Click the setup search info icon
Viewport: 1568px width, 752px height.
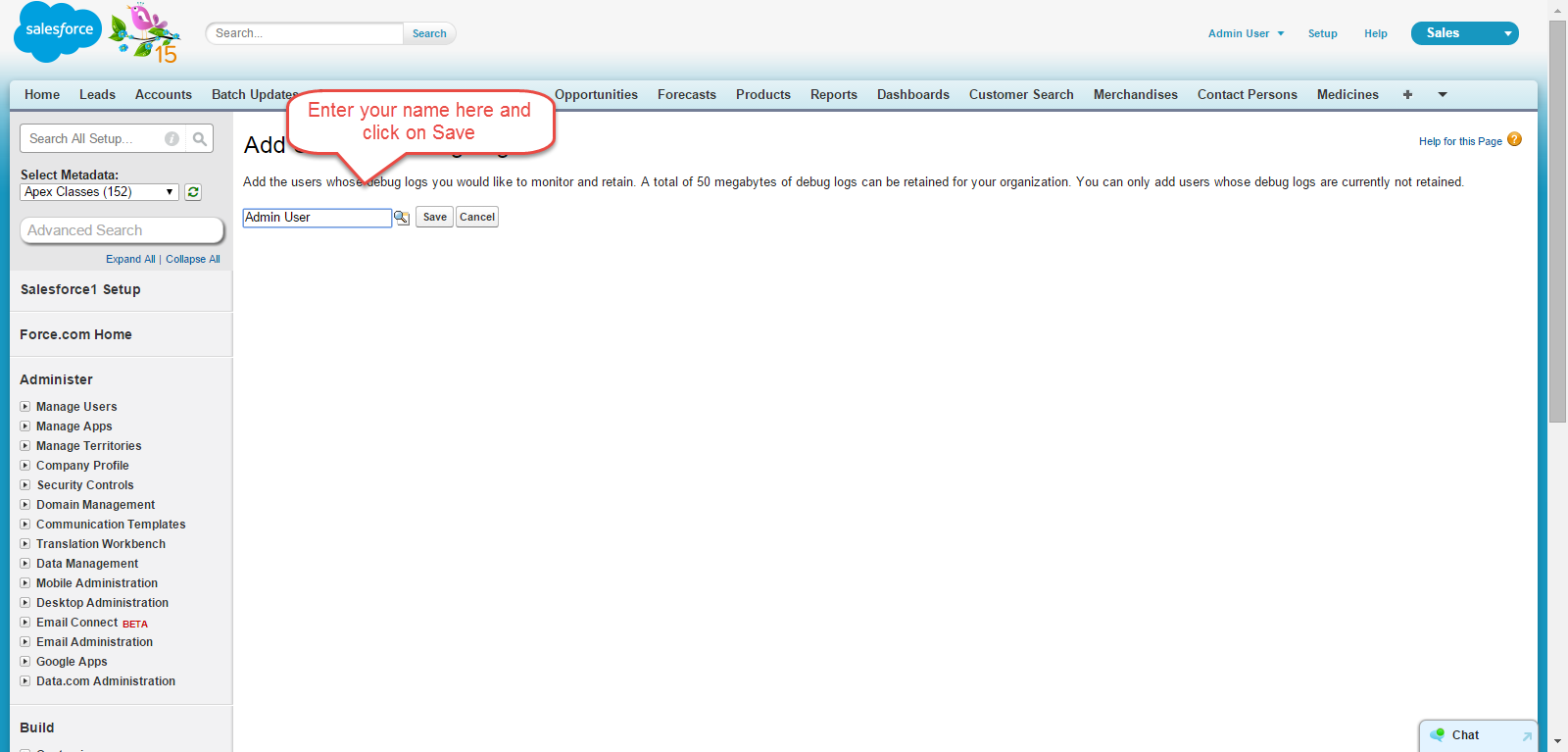coord(171,139)
